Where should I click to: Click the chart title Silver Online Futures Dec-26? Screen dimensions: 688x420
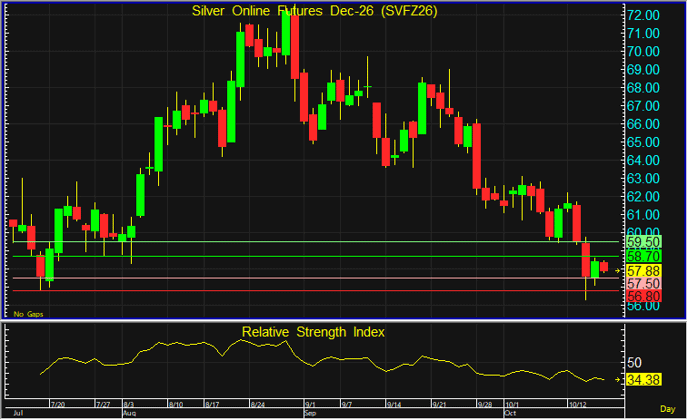pos(315,11)
